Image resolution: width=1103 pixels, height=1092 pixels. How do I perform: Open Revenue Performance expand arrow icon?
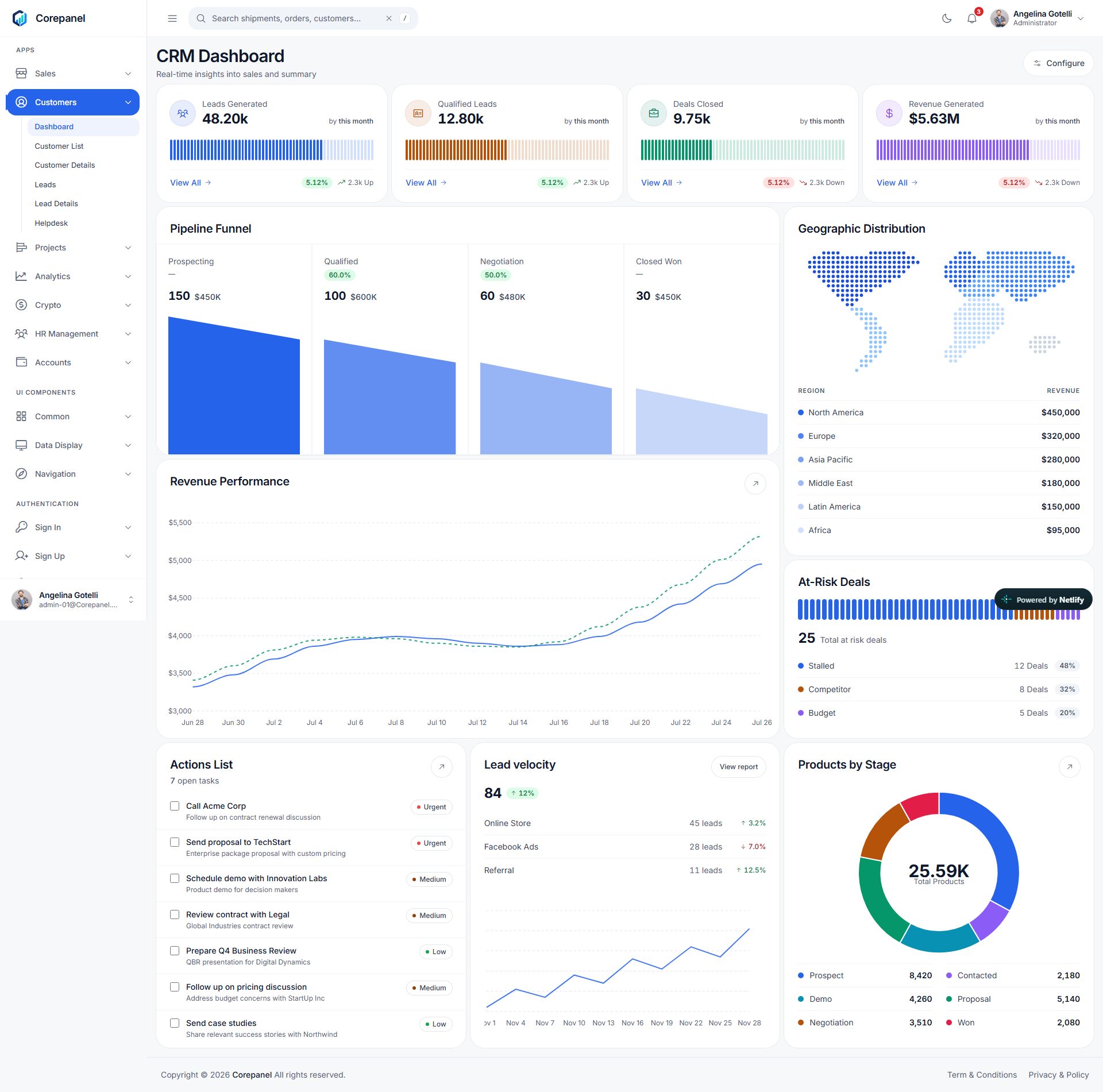pyautogui.click(x=755, y=484)
